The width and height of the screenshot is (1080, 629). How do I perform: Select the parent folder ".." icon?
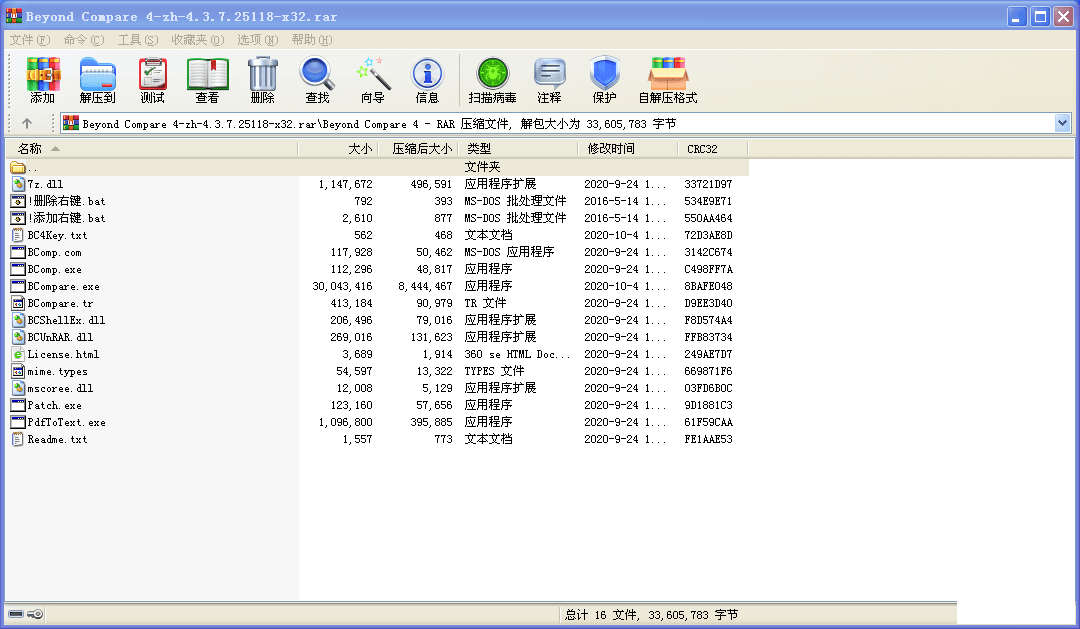pyautogui.click(x=18, y=167)
